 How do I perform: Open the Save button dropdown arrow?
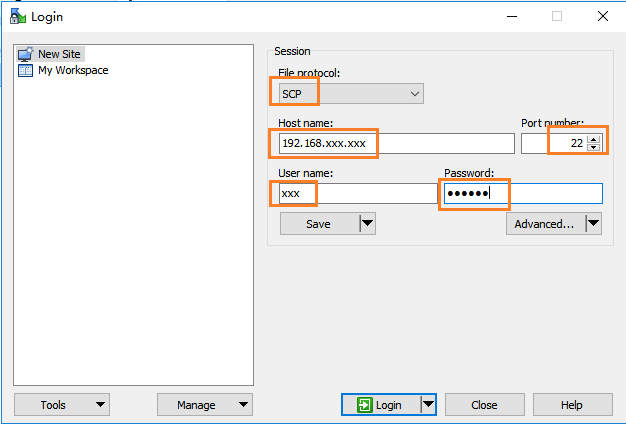click(368, 224)
